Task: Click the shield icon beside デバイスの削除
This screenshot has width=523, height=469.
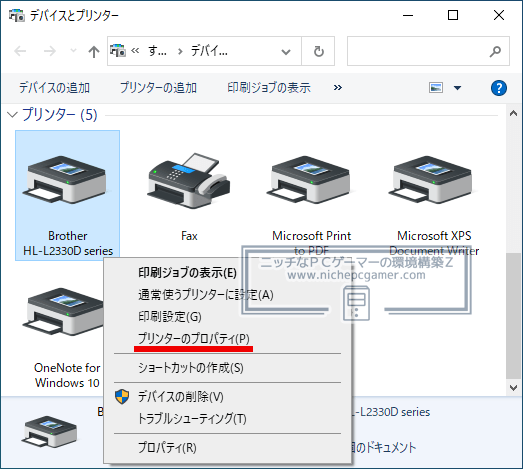Action: pyautogui.click(x=122, y=397)
